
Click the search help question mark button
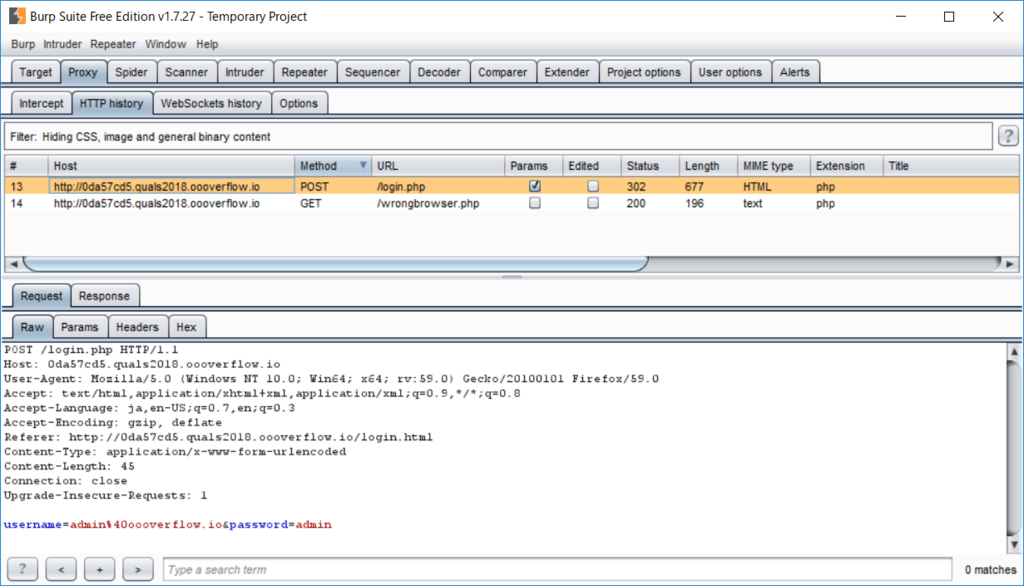pos(22,569)
